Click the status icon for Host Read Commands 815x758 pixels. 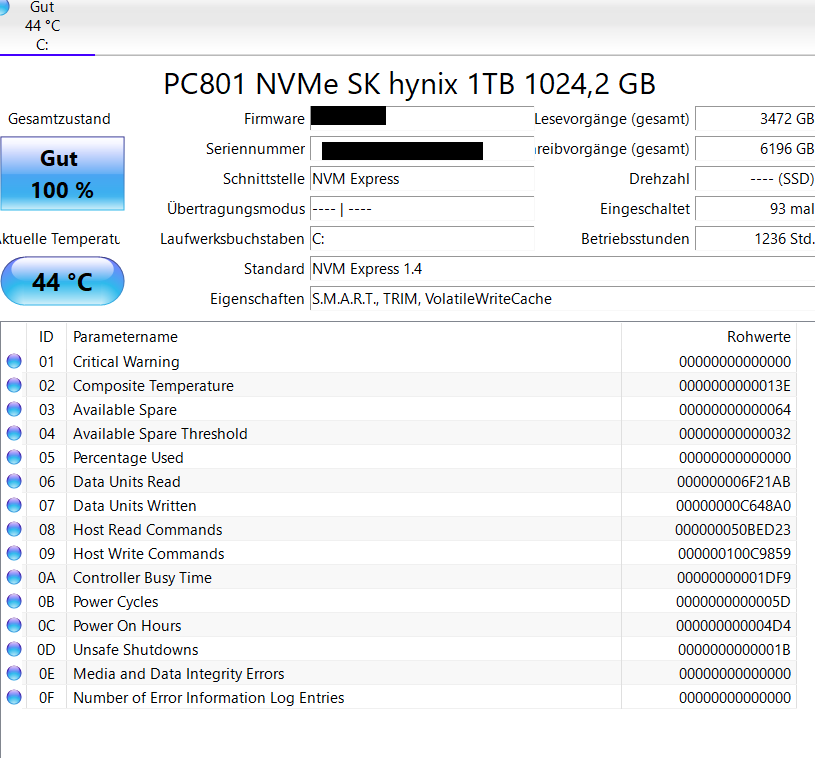click(14, 529)
